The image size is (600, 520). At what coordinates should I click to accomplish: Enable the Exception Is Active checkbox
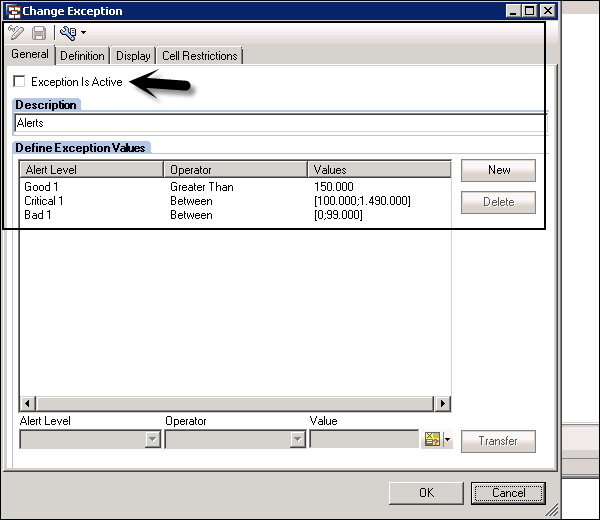point(20,82)
